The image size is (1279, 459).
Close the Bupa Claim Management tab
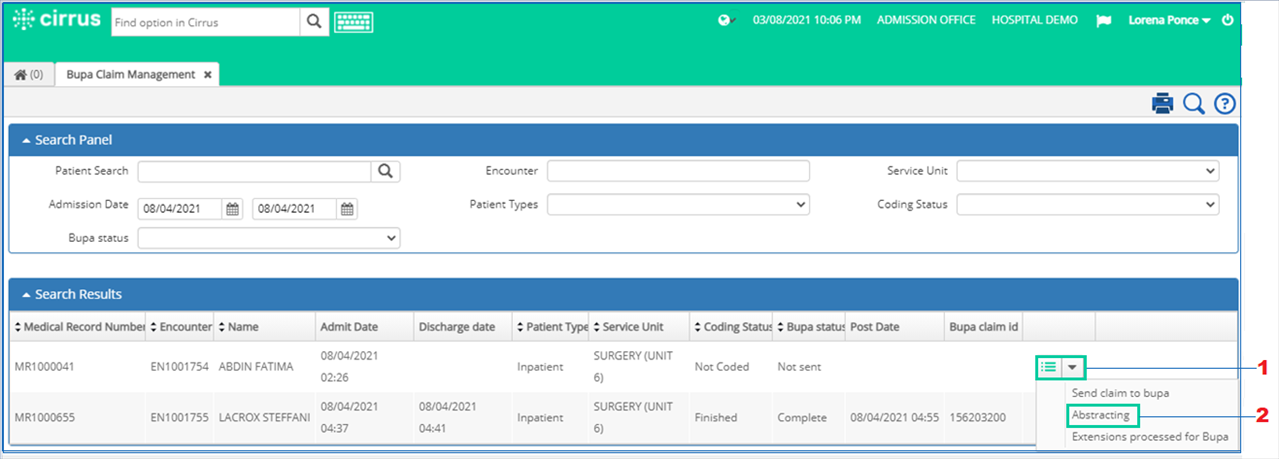[207, 74]
